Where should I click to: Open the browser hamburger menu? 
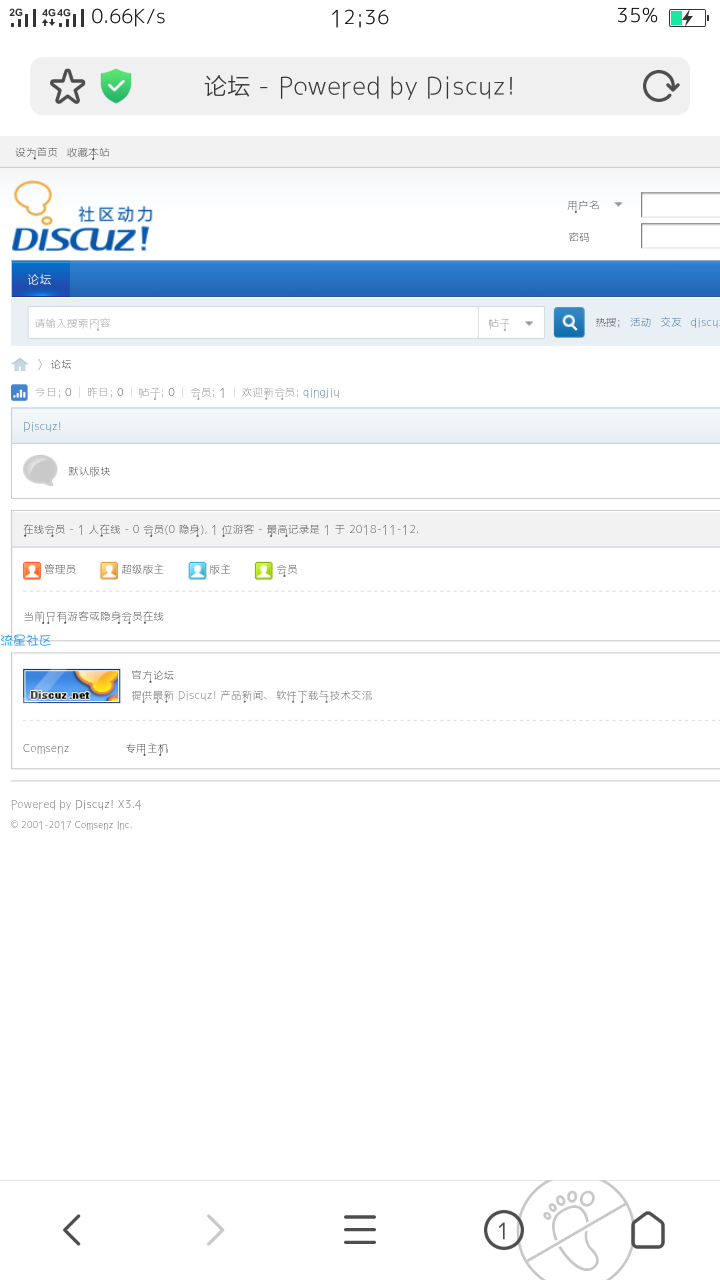click(360, 1229)
